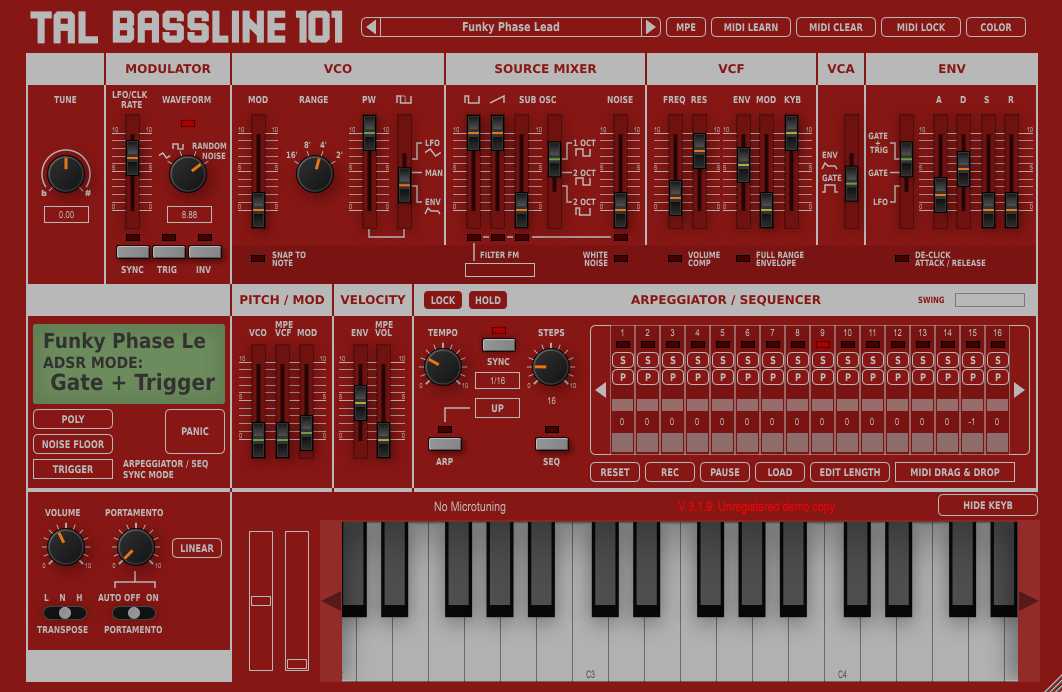
Task: Toggle the arpeggiator tempo SYNC switch
Action: point(498,345)
